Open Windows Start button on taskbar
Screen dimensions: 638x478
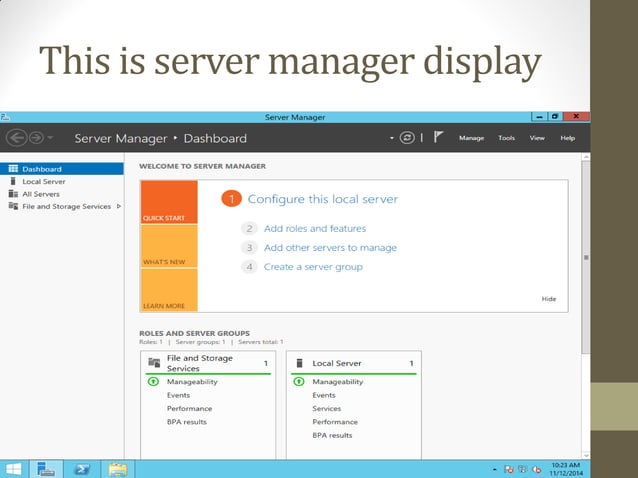[x=14, y=468]
